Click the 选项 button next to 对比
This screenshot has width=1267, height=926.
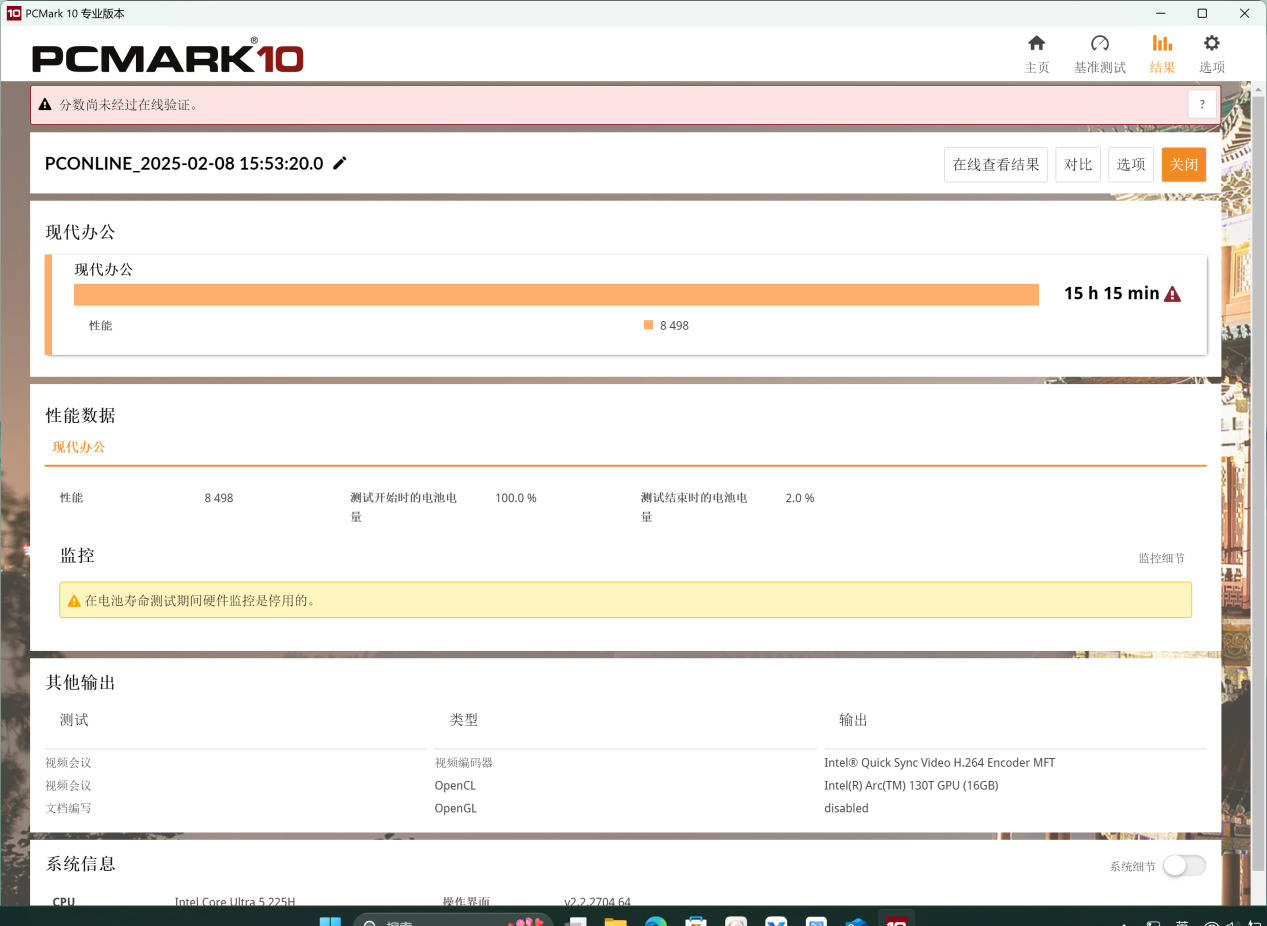1131,165
